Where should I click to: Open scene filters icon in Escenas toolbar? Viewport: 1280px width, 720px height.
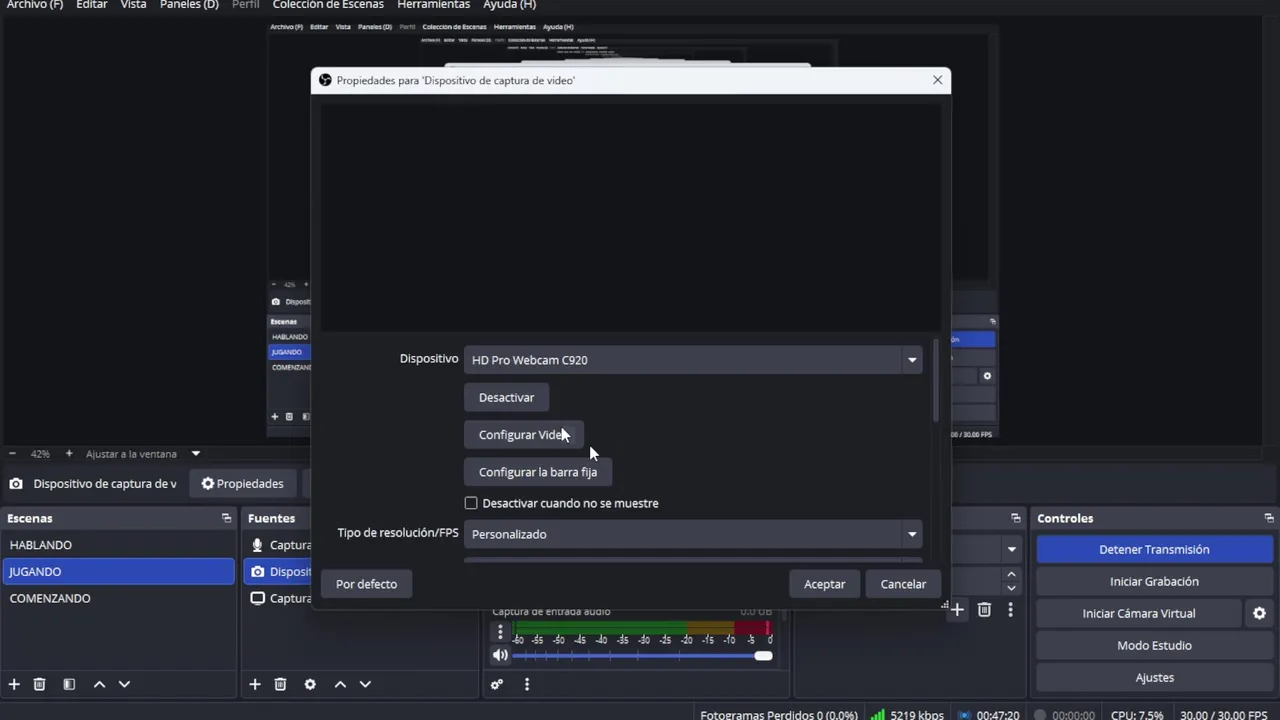(69, 684)
